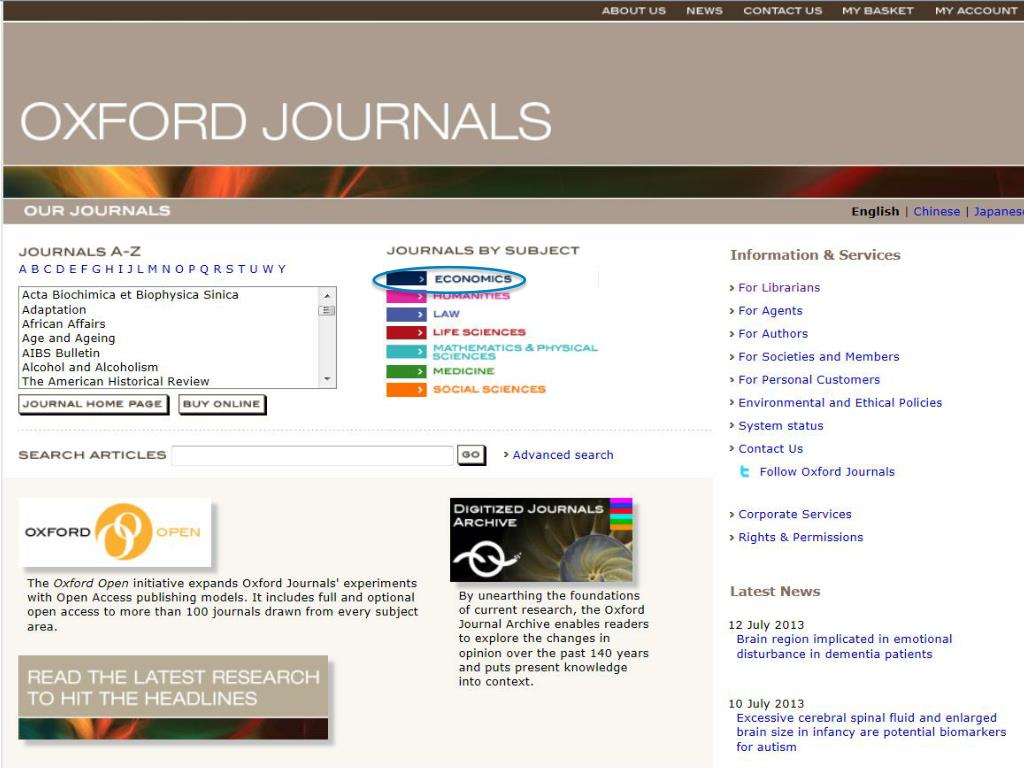Image resolution: width=1024 pixels, height=768 pixels.
Task: Open Contact Us in top navigation
Action: click(782, 10)
